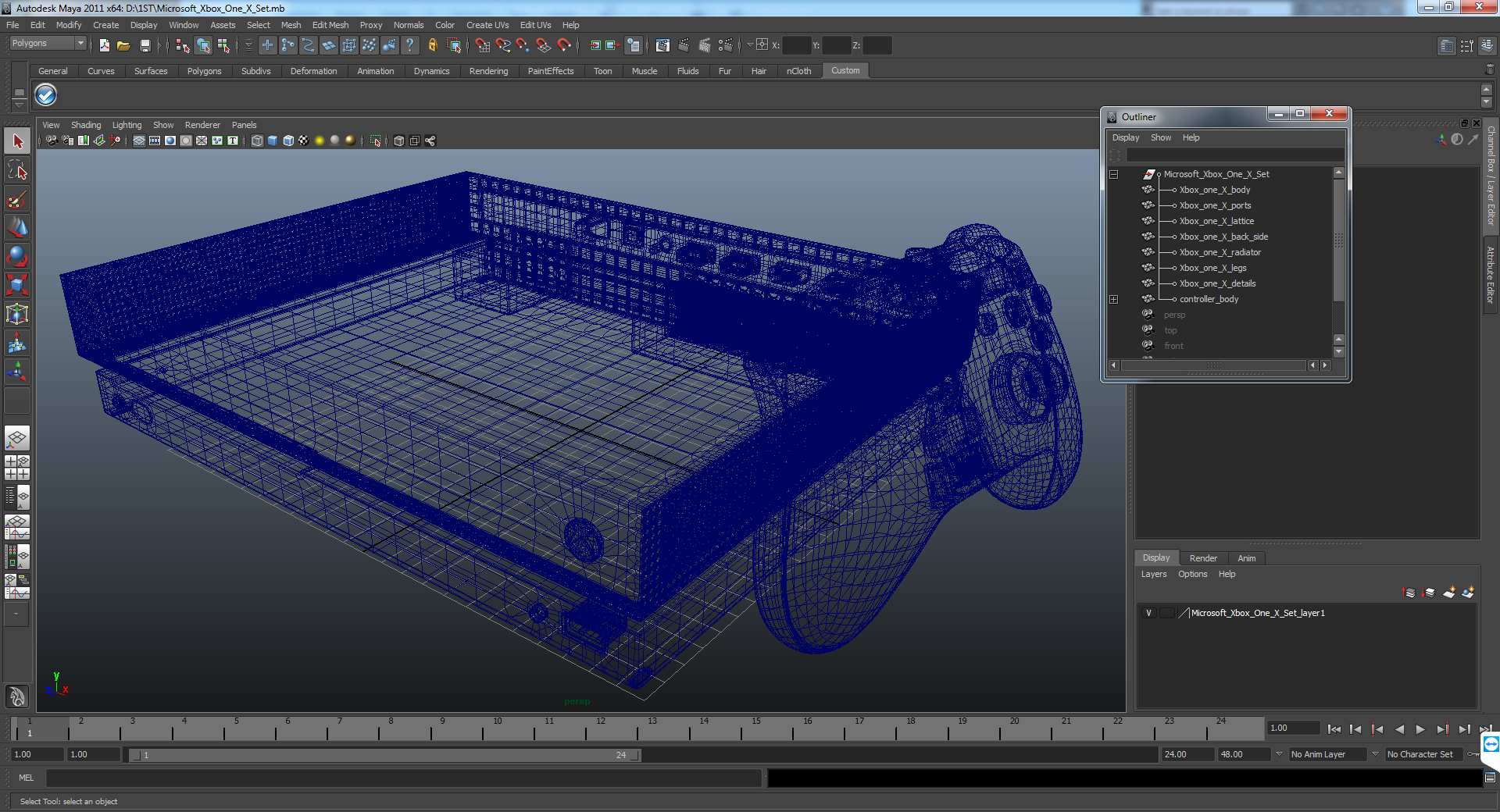Choose the Paint Selection tool
This screenshot has width=1500, height=812.
pyautogui.click(x=17, y=199)
